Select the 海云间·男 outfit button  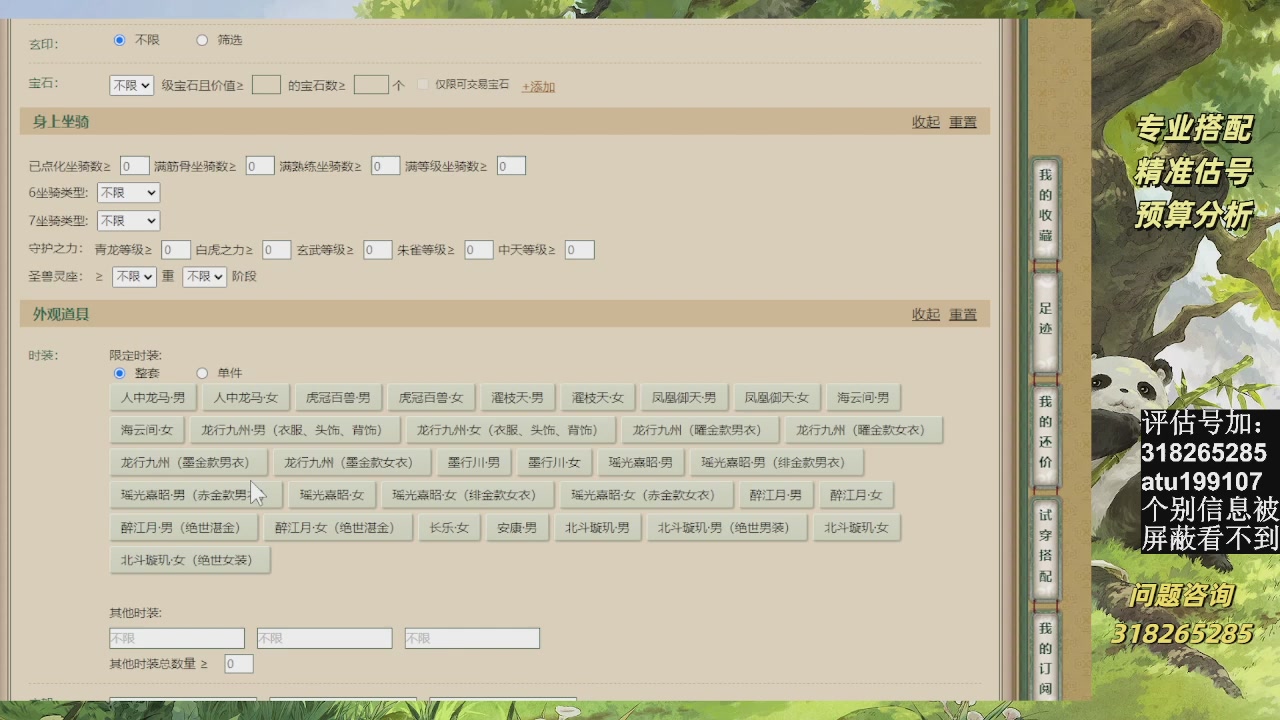coord(863,398)
